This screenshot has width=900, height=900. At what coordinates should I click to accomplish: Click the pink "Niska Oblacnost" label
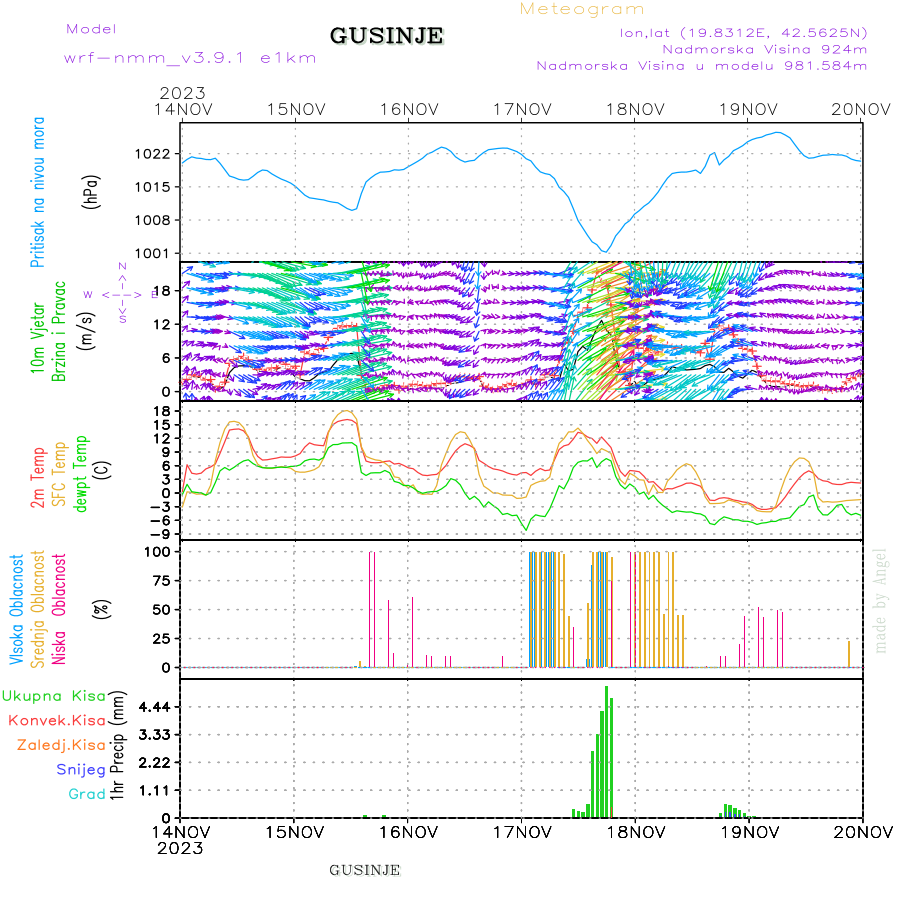[59, 609]
